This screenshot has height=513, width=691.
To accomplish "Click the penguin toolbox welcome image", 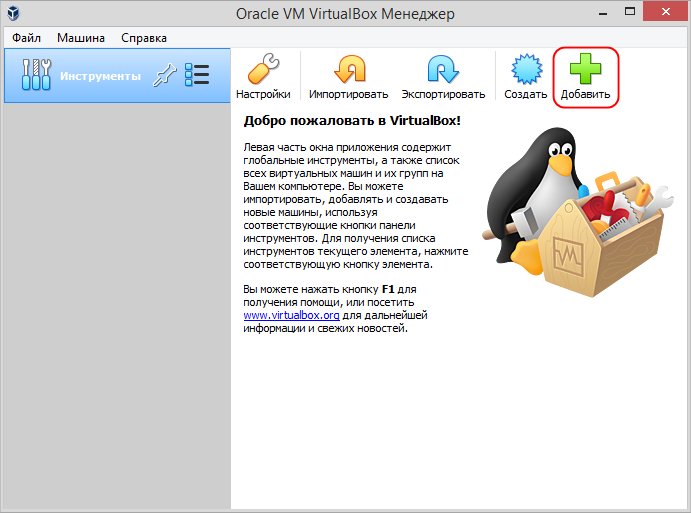I will pyautogui.click(x=577, y=213).
